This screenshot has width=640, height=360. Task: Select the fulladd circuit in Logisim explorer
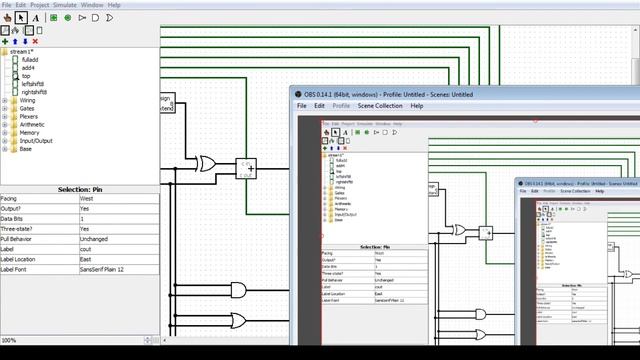[x=30, y=60]
